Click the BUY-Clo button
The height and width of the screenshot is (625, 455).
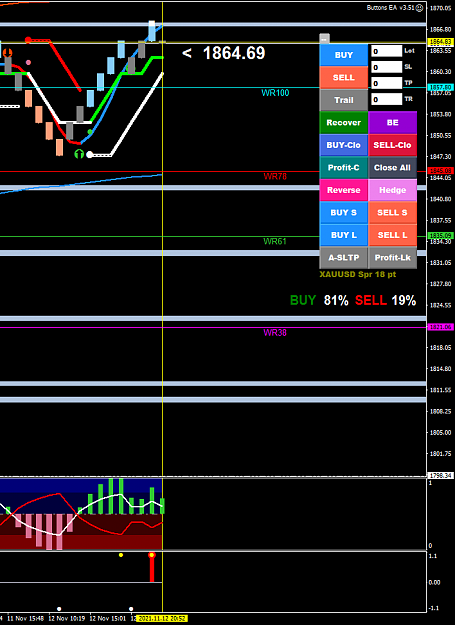point(343,145)
